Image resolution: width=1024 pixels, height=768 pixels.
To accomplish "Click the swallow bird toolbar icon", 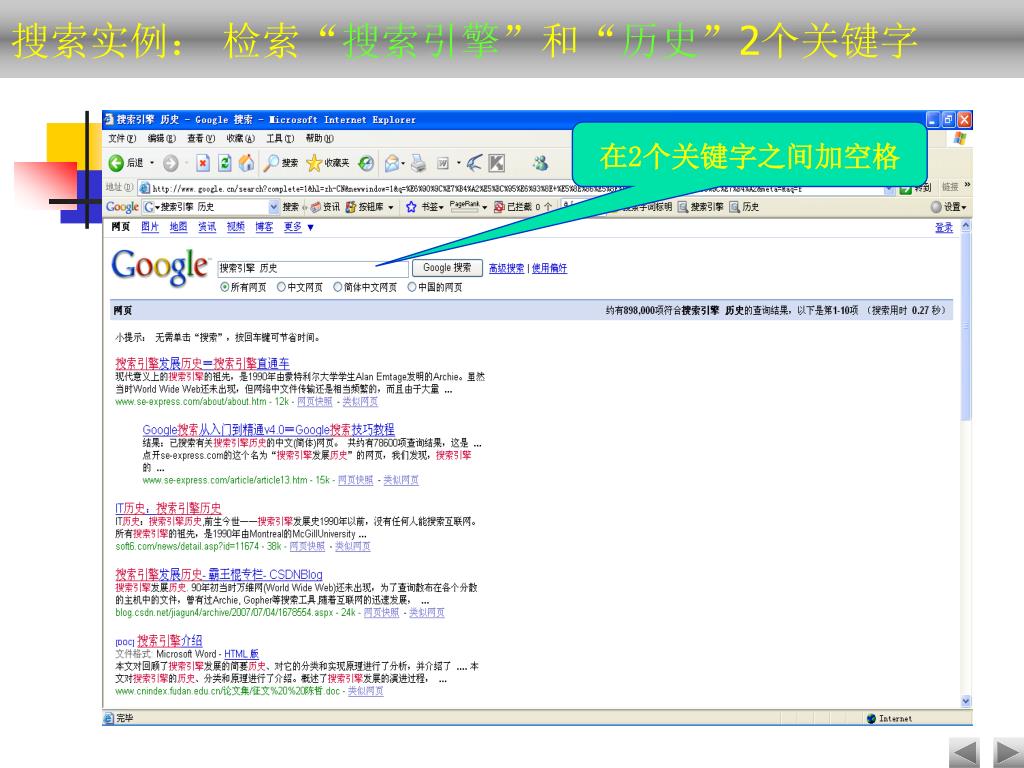I will (475, 163).
